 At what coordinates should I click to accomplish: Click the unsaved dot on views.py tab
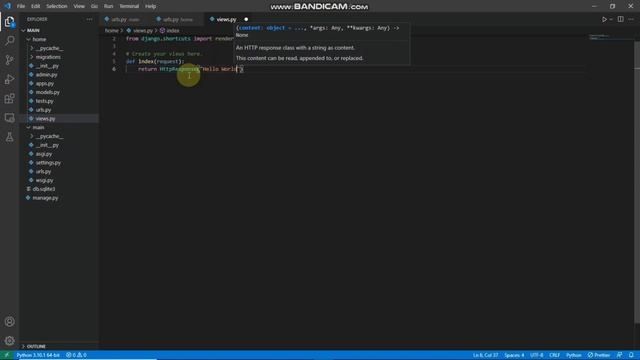[x=246, y=19]
